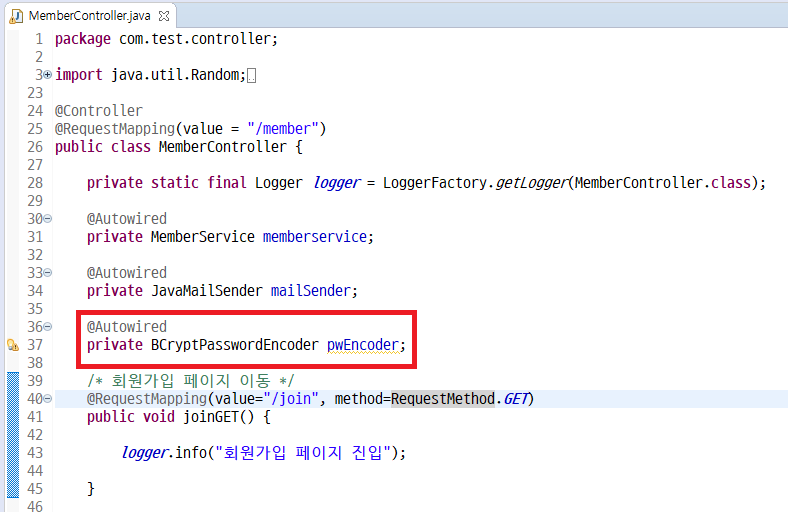
Task: Click @Autowired annotation on line 36
Action: point(127,327)
